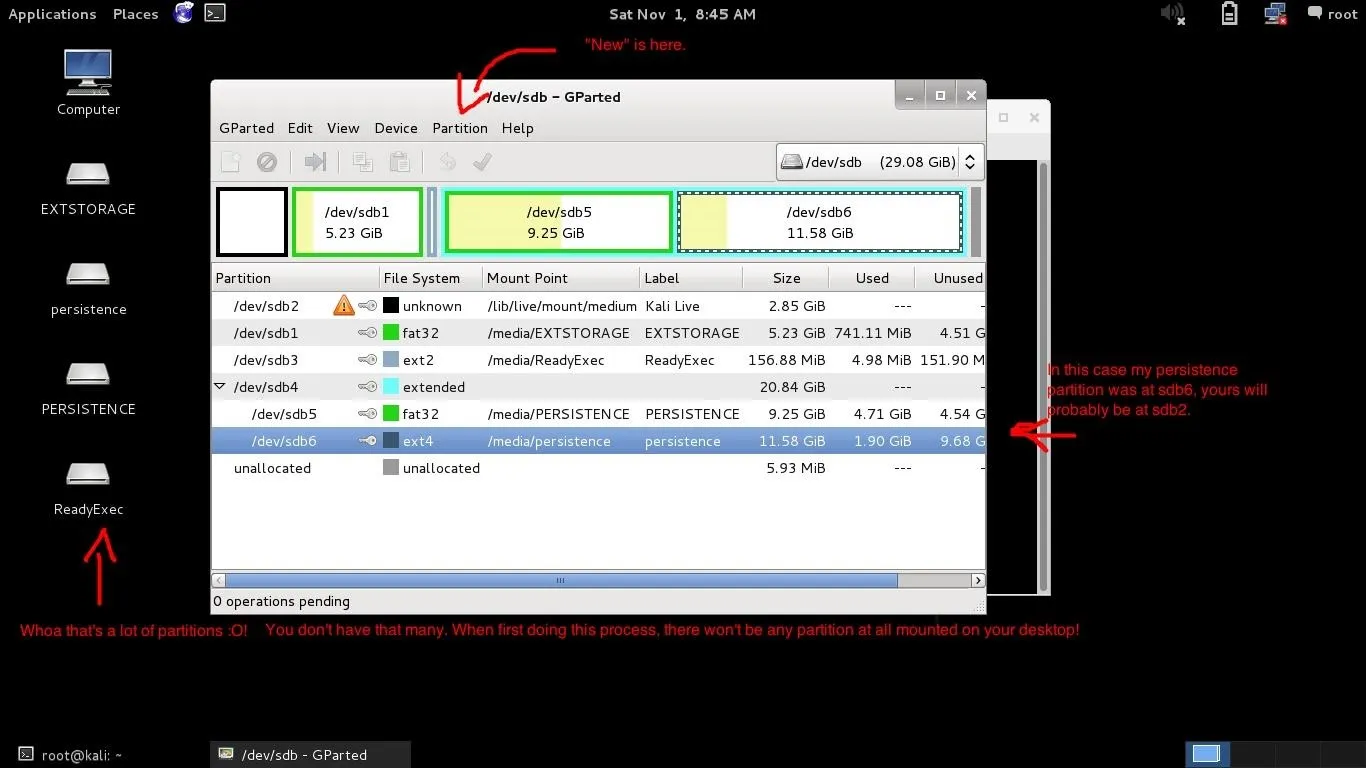Click the Apply all operations checkmark
Screen dimensions: 1366x768
pyautogui.click(x=482, y=162)
